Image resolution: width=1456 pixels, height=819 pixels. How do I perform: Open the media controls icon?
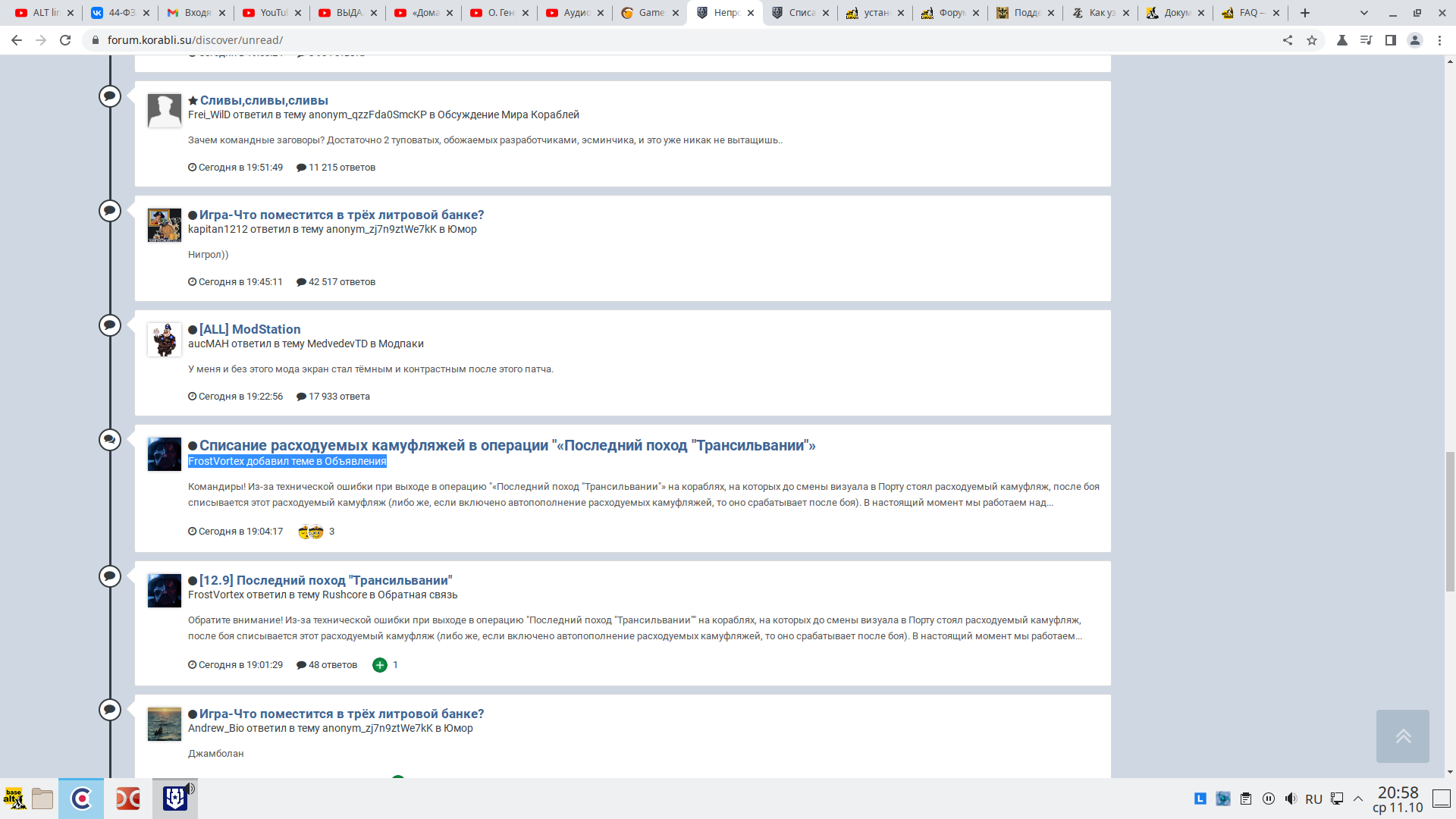(x=1367, y=40)
